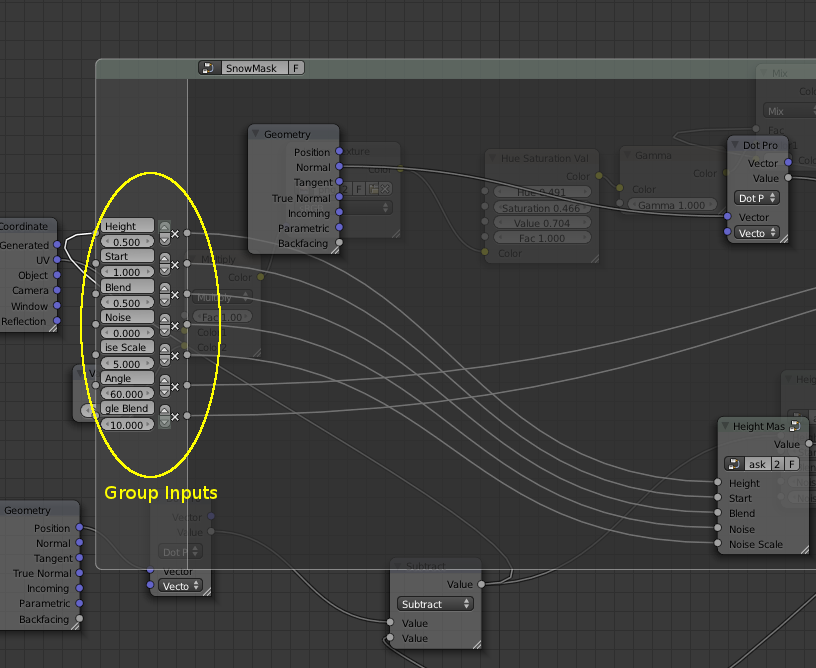816x668 pixels.
Task: Open the Vecto dropdown at bottom left
Action: click(180, 586)
